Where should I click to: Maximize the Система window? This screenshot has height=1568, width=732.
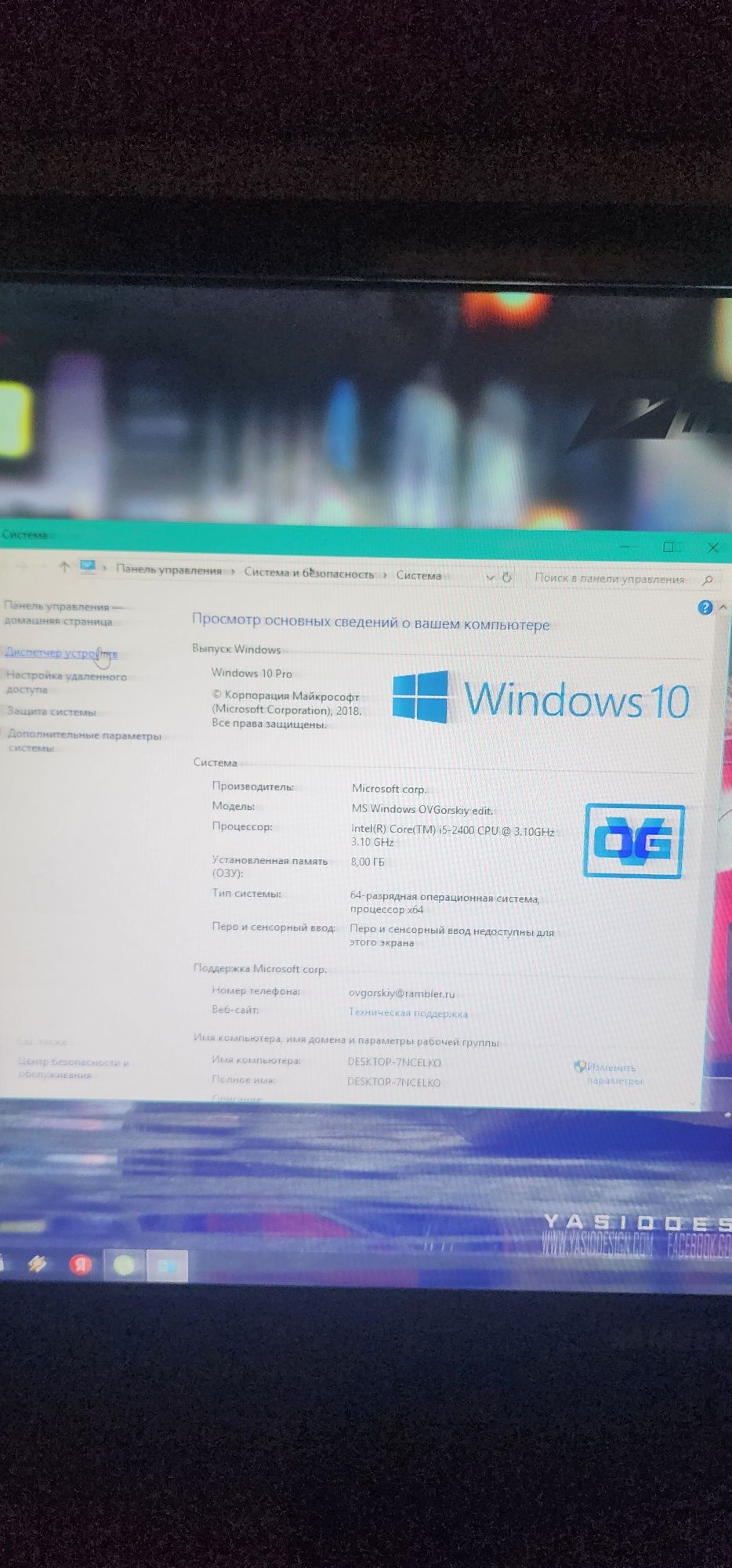point(669,546)
